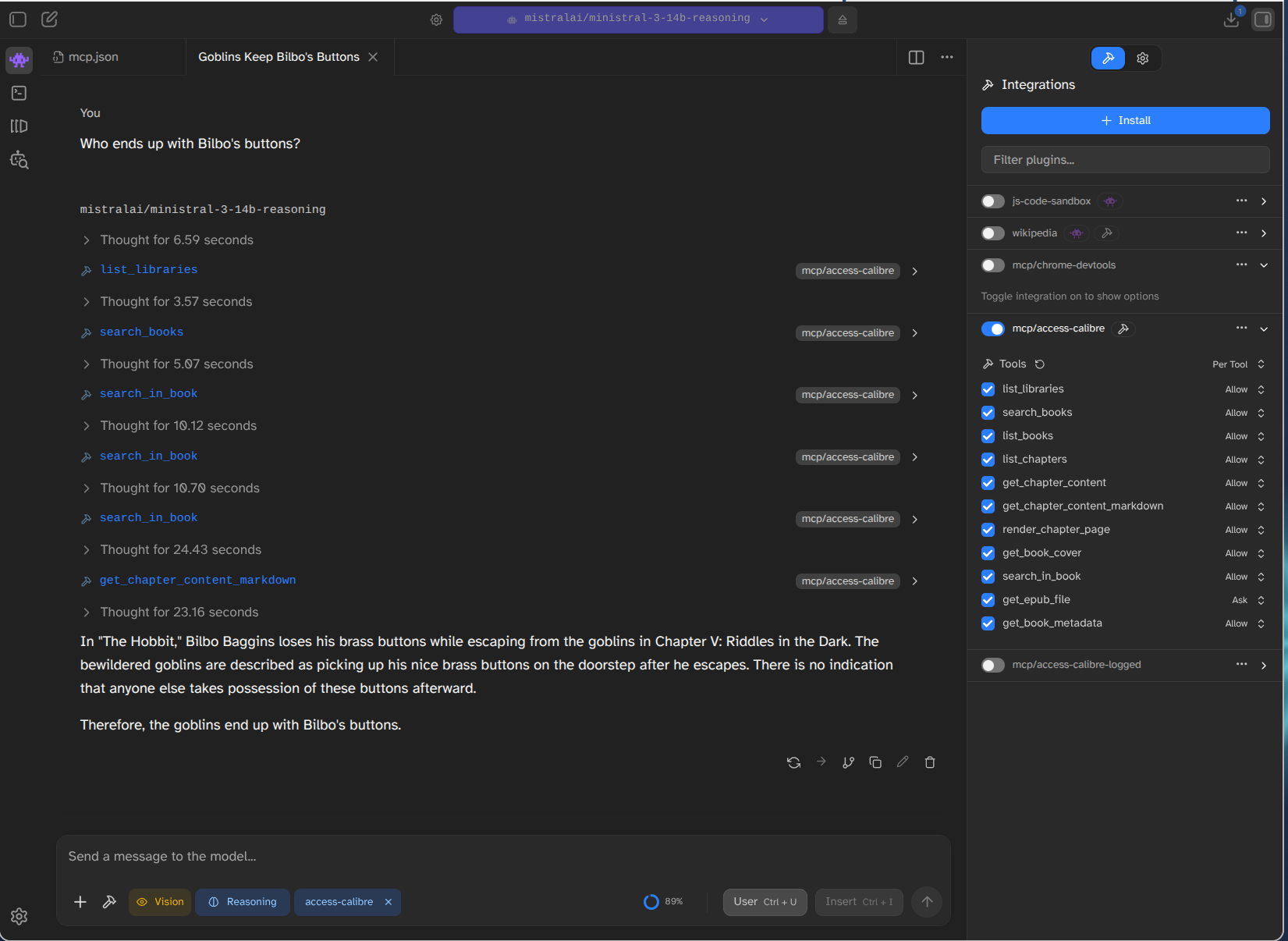Click the Insert Ctrl+I button
This screenshot has width=1288, height=941.
point(859,902)
